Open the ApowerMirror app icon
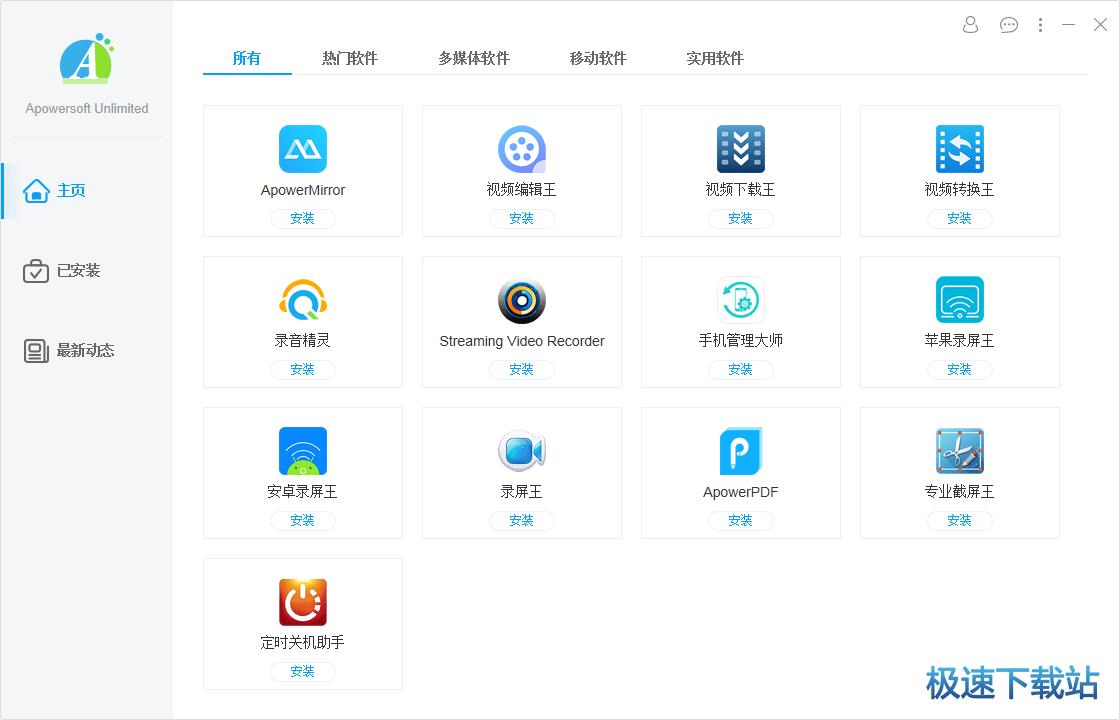Screen dimensions: 1120x720 (302, 147)
